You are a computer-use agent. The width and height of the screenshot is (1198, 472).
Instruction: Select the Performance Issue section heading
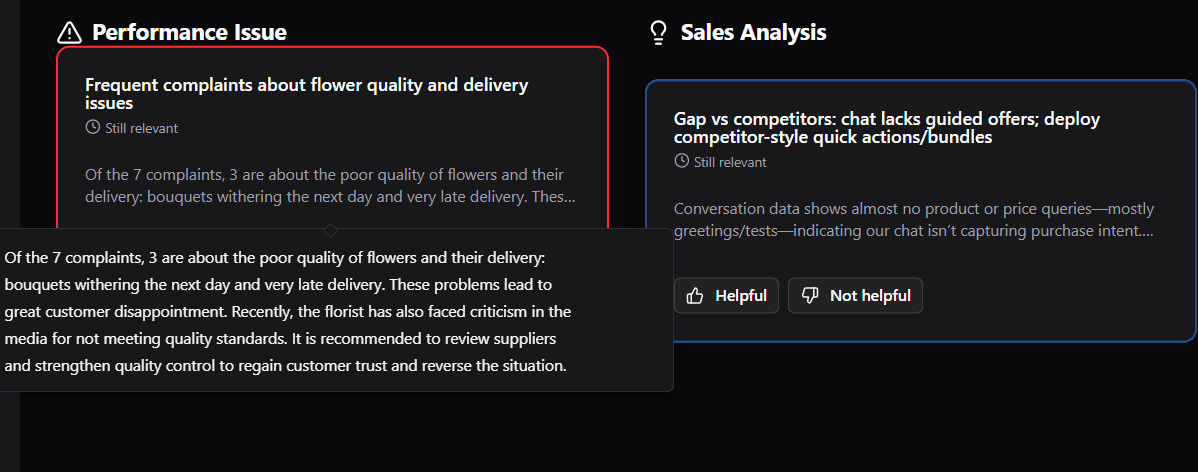(x=189, y=33)
